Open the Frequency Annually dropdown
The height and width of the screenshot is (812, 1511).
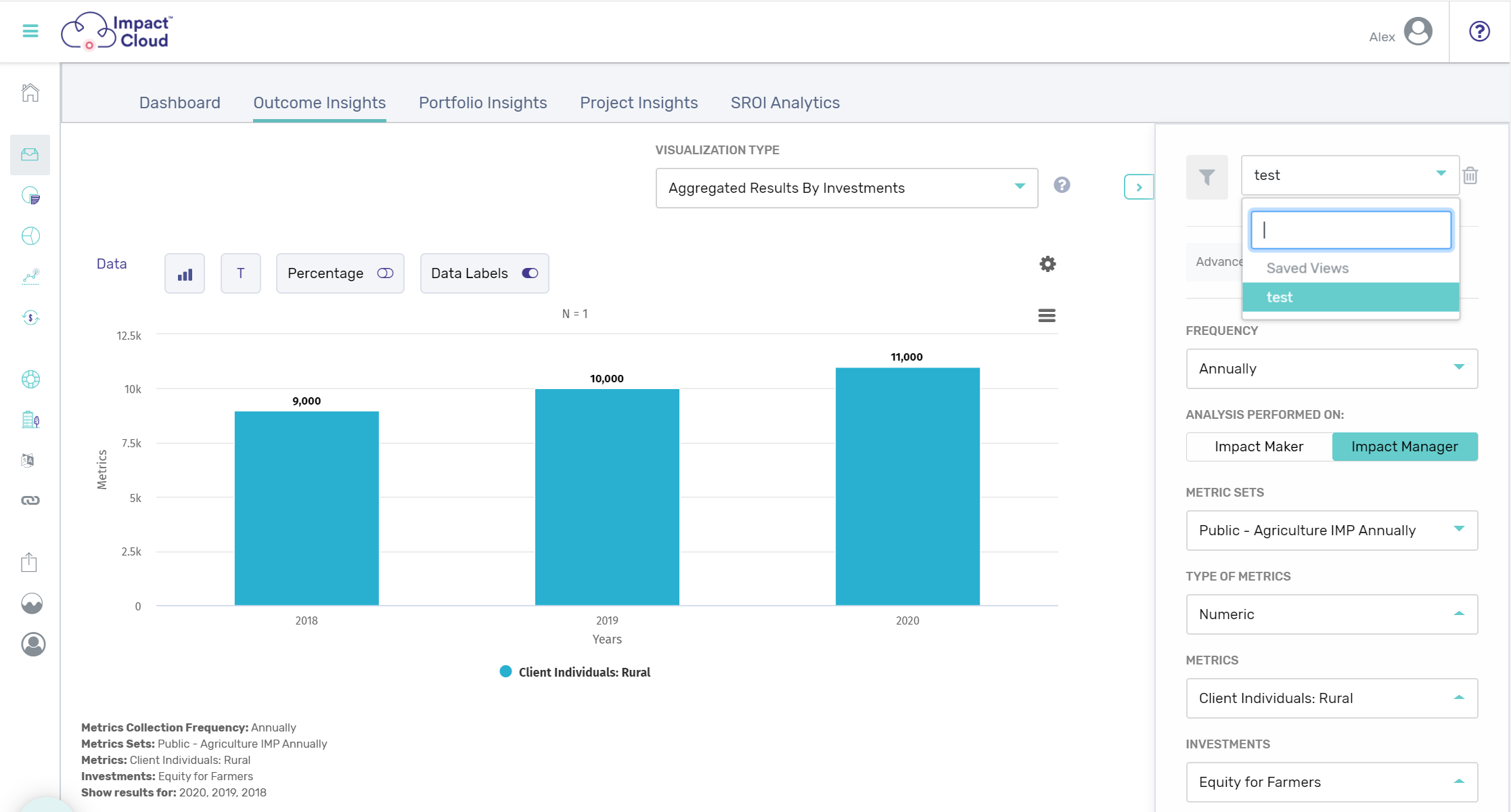[1332, 369]
